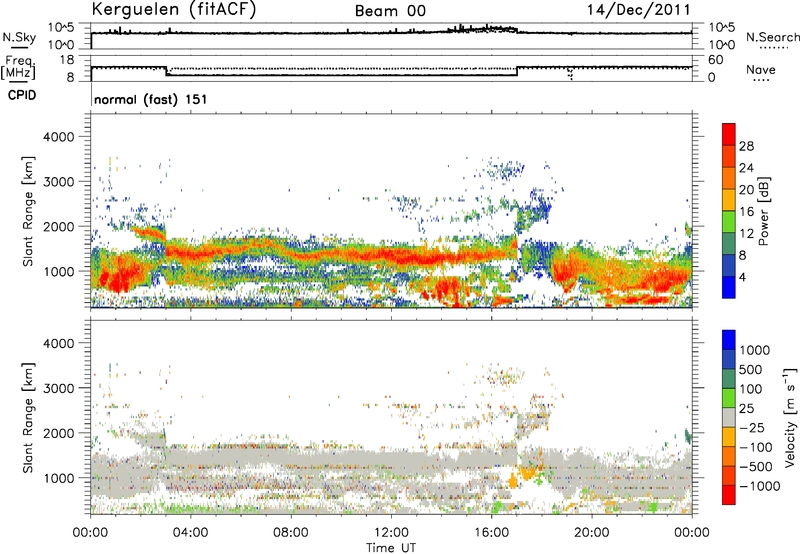Click the 'N.Search' legend label

point(772,37)
